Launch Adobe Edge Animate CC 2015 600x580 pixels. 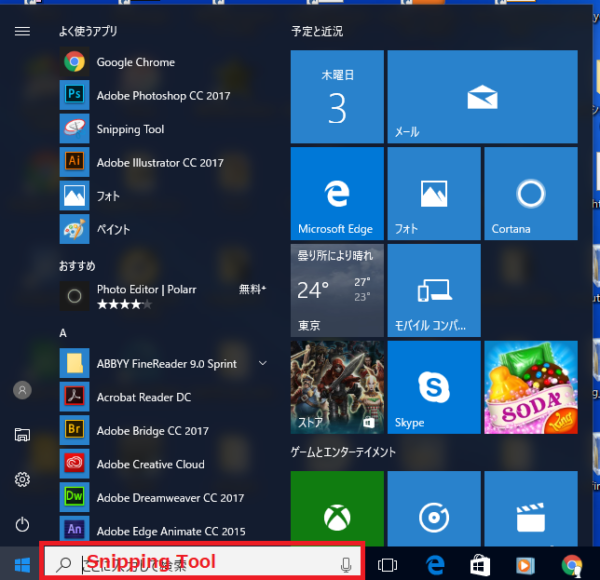click(163, 530)
